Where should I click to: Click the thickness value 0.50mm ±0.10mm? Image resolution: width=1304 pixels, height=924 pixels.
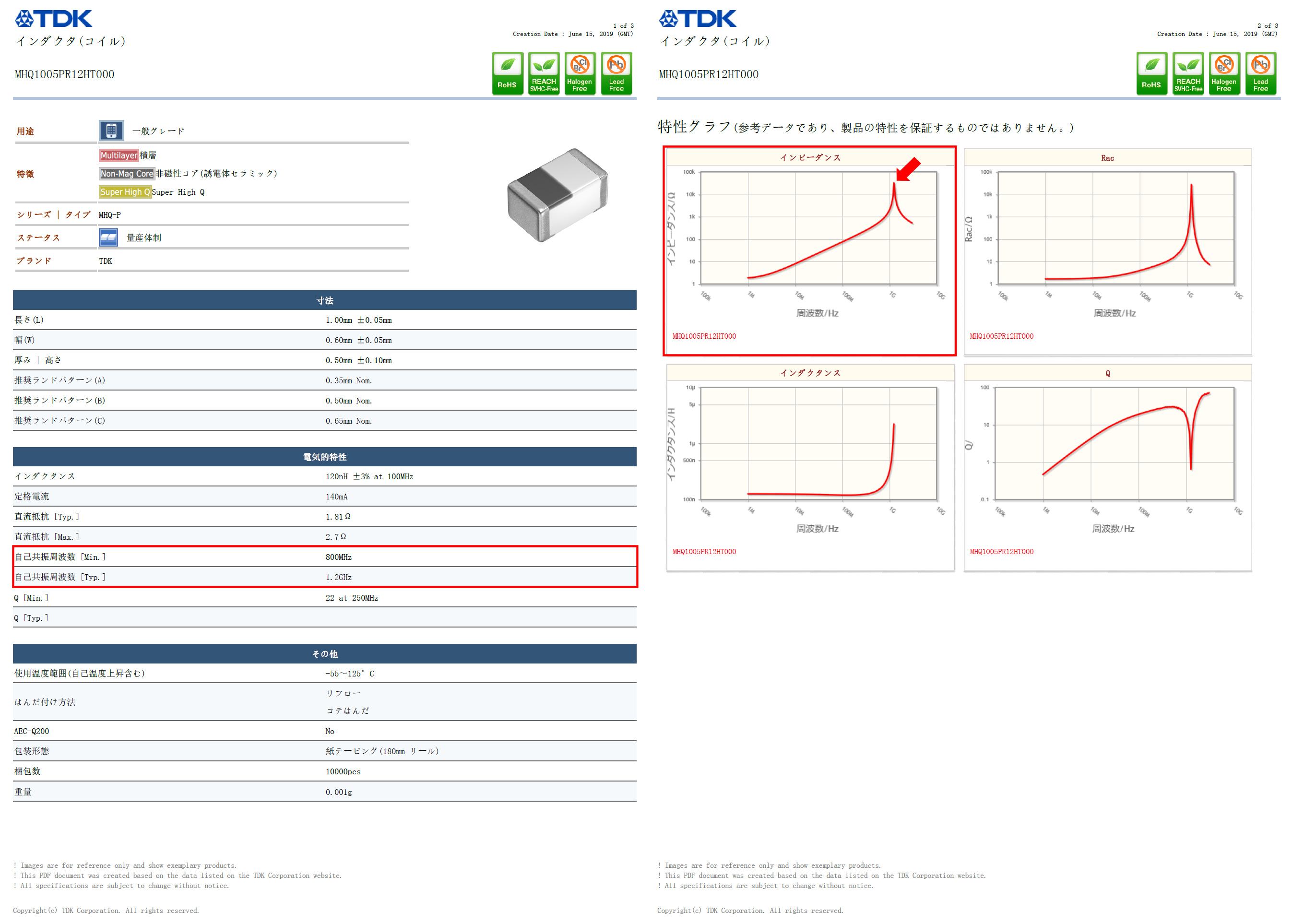(358, 360)
